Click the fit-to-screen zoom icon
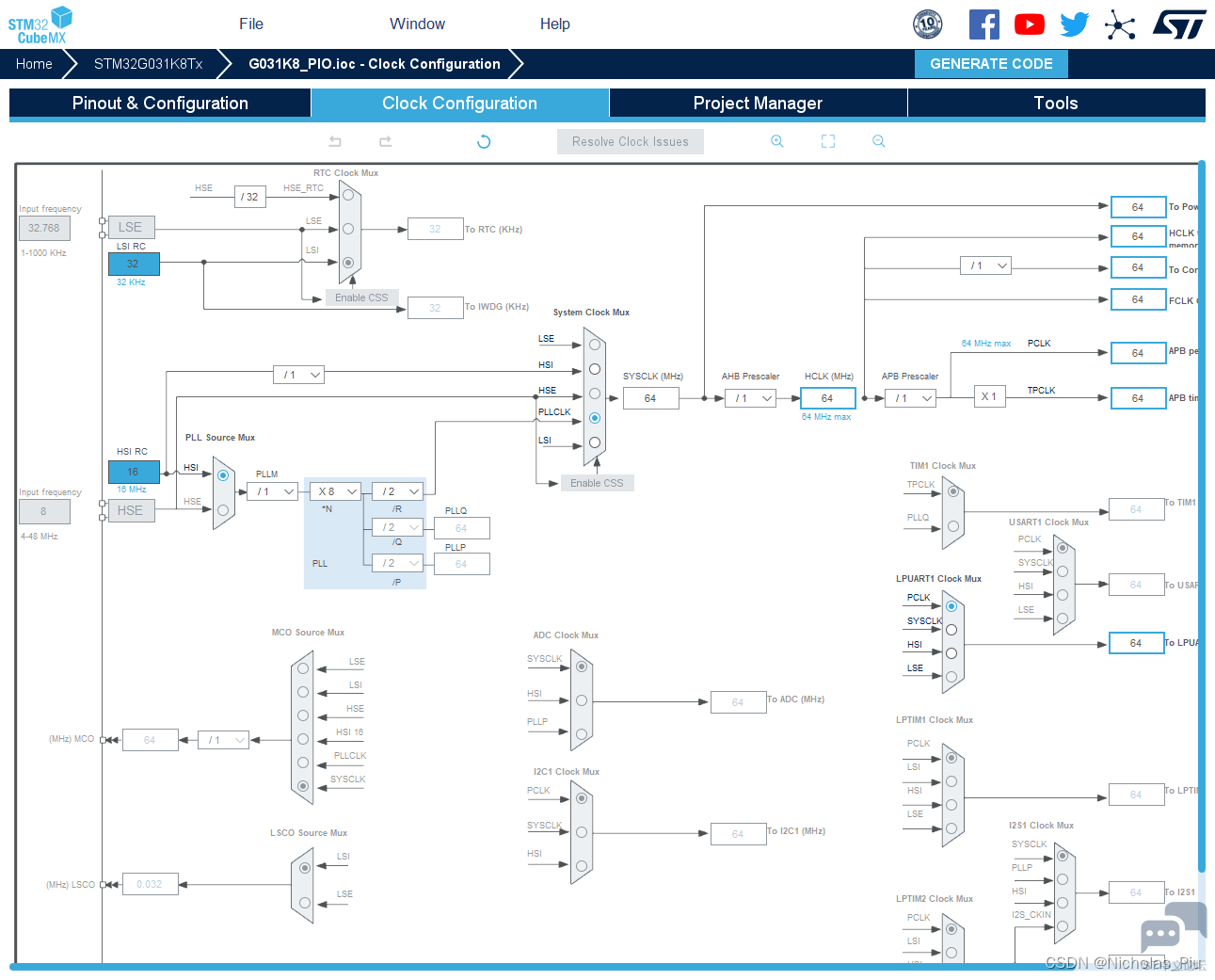This screenshot has width=1215, height=980. pos(828,141)
